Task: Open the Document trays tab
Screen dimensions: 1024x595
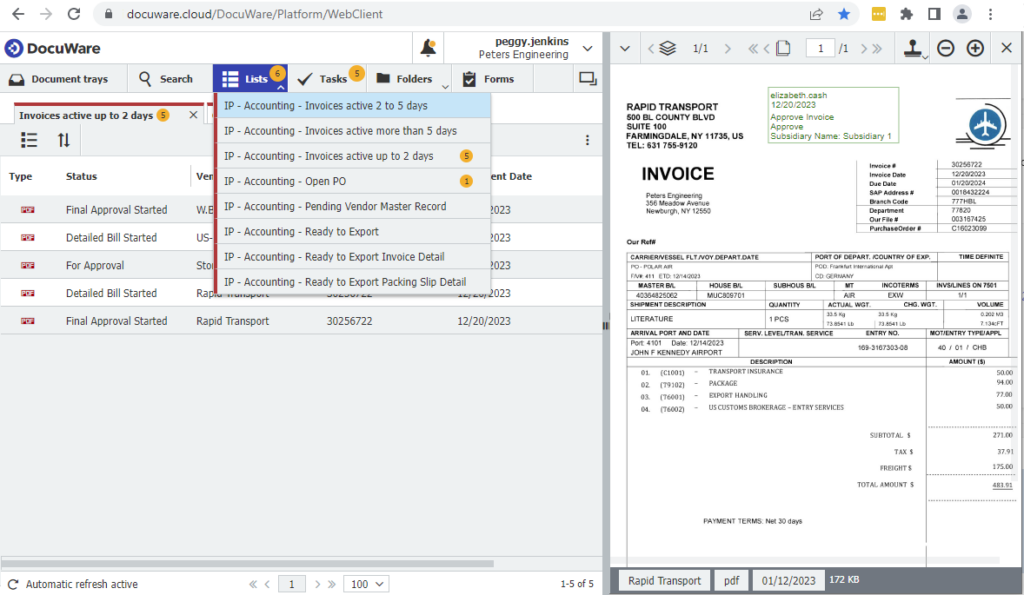Action: click(x=59, y=79)
